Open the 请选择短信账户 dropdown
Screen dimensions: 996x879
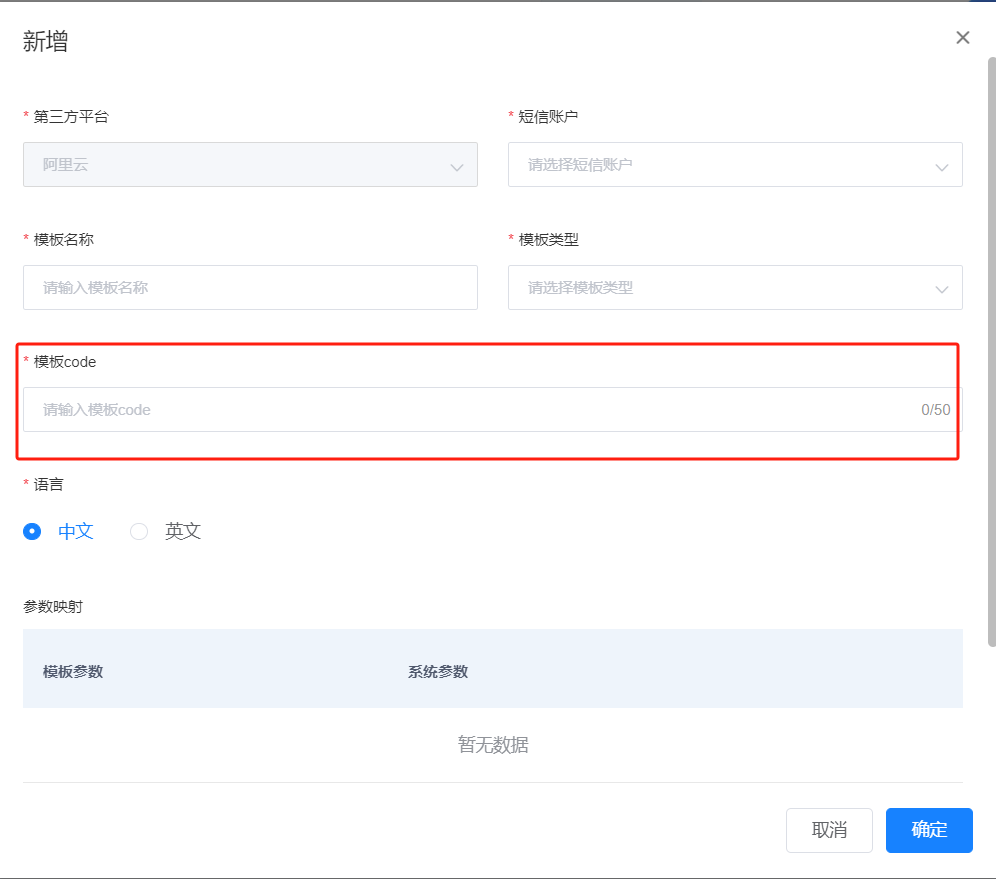[x=720, y=165]
